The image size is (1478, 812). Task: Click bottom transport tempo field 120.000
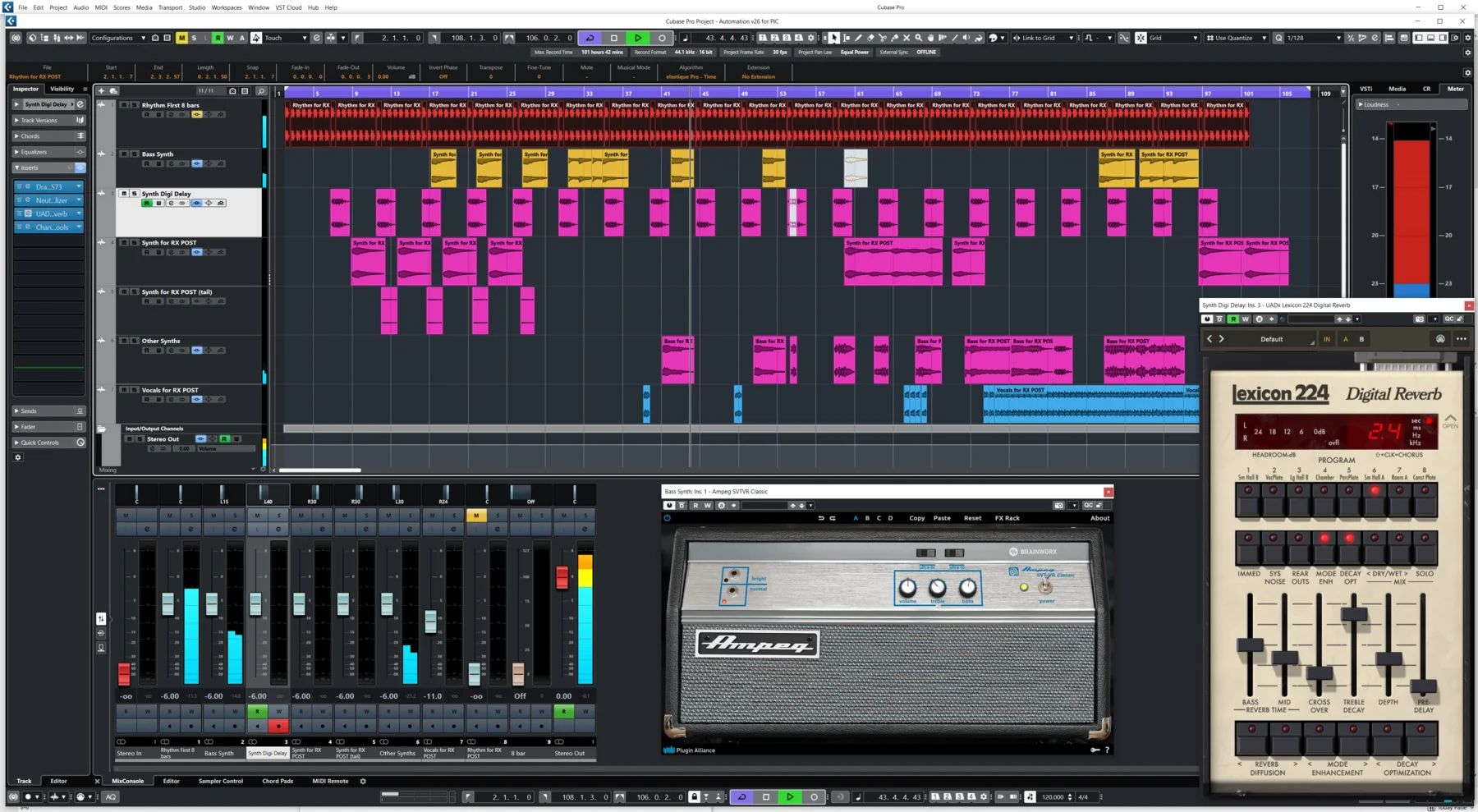1053,796
